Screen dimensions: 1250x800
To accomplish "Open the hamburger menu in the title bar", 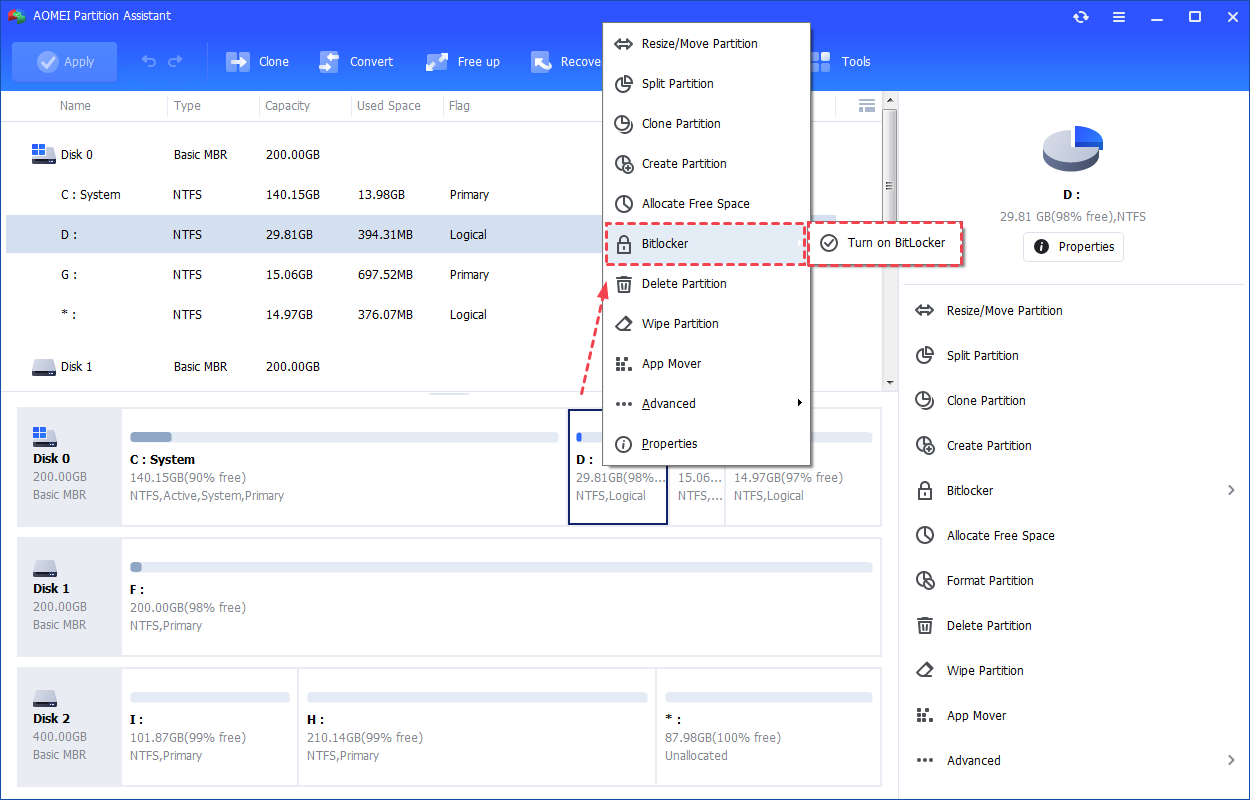I will (x=1119, y=16).
